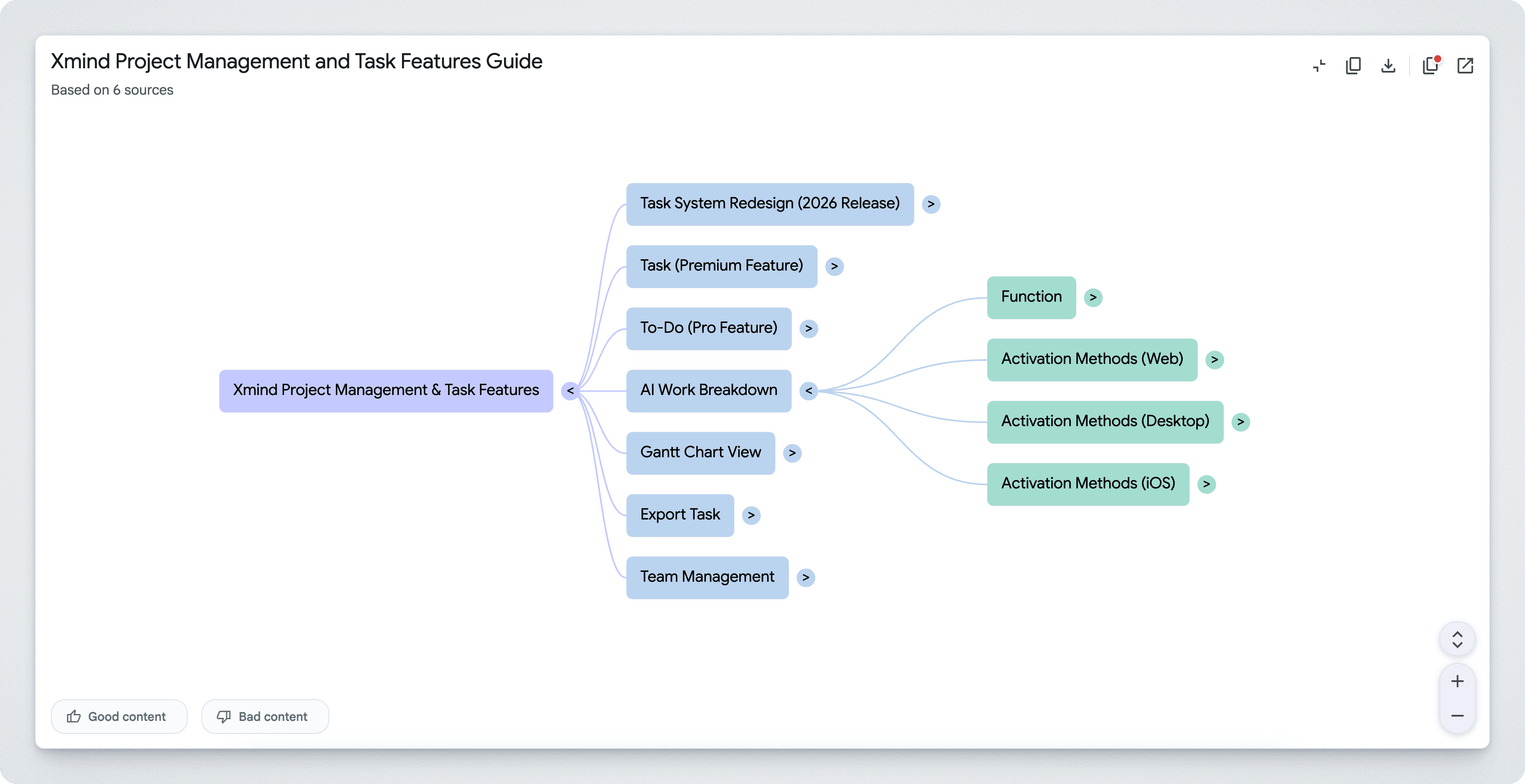Expand the Task System Redesign node

click(x=931, y=204)
